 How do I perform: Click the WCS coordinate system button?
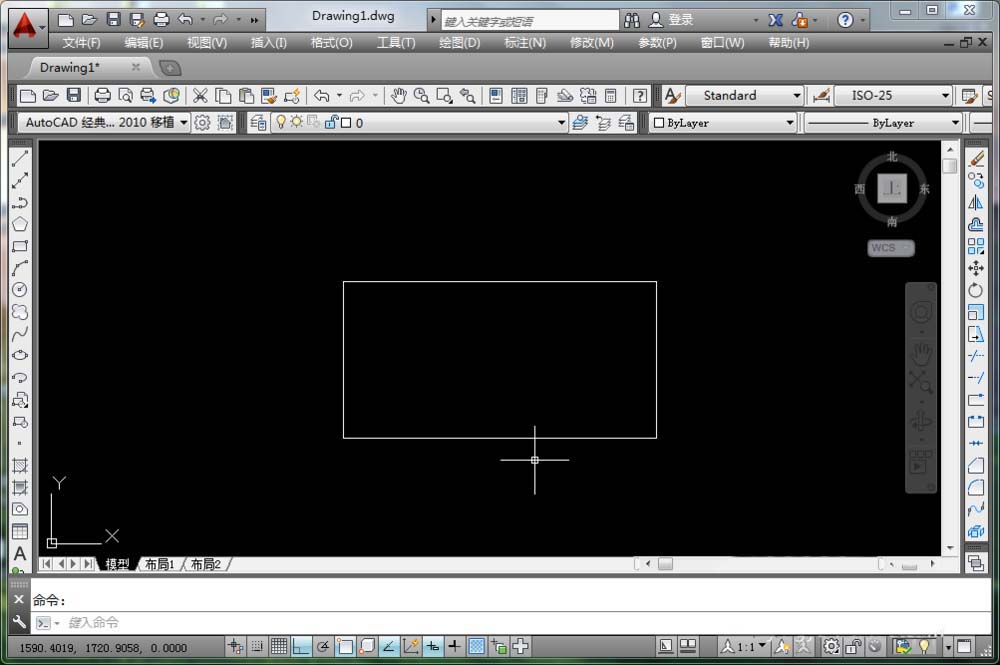(890, 248)
